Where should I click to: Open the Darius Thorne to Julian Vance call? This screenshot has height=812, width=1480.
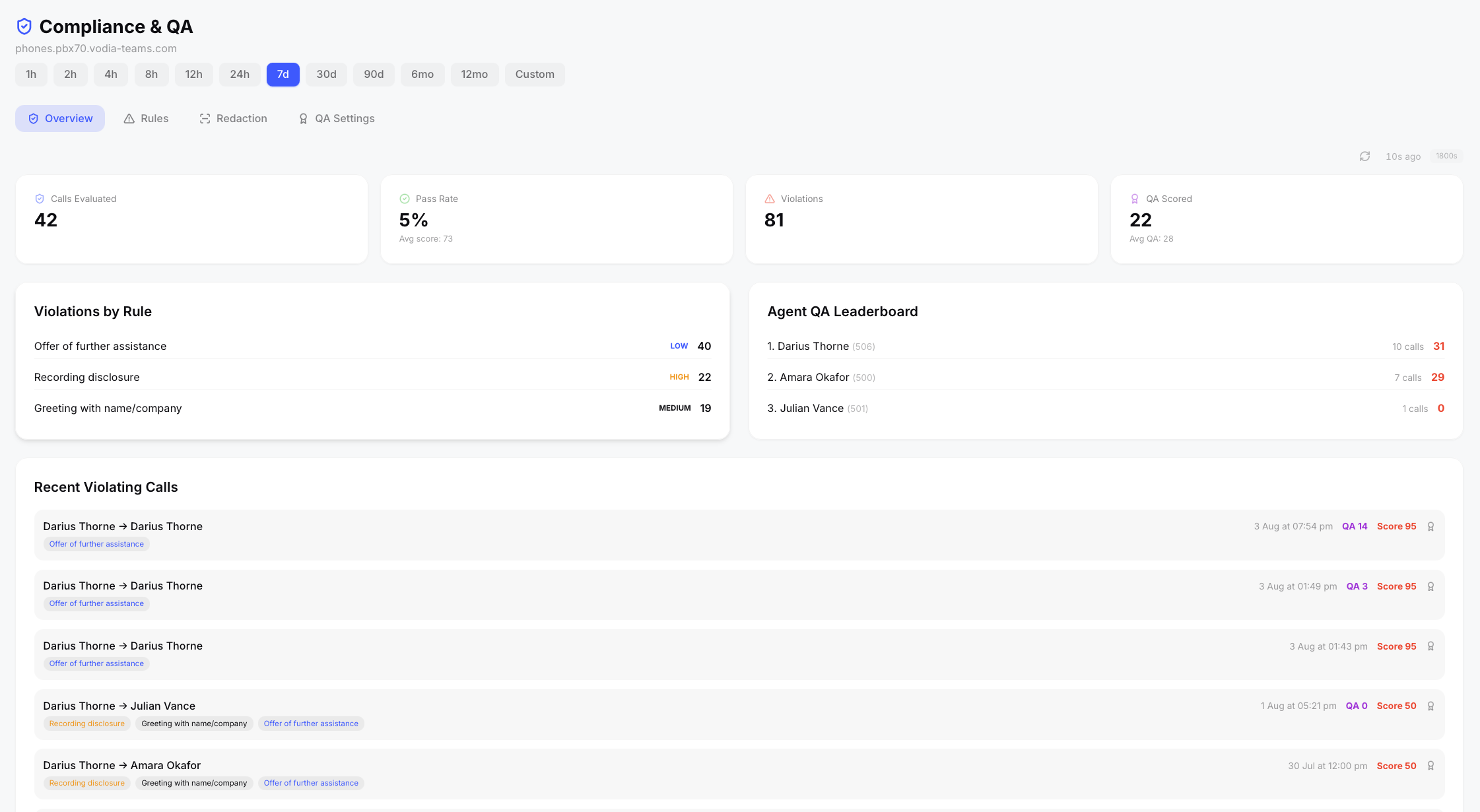point(739,714)
